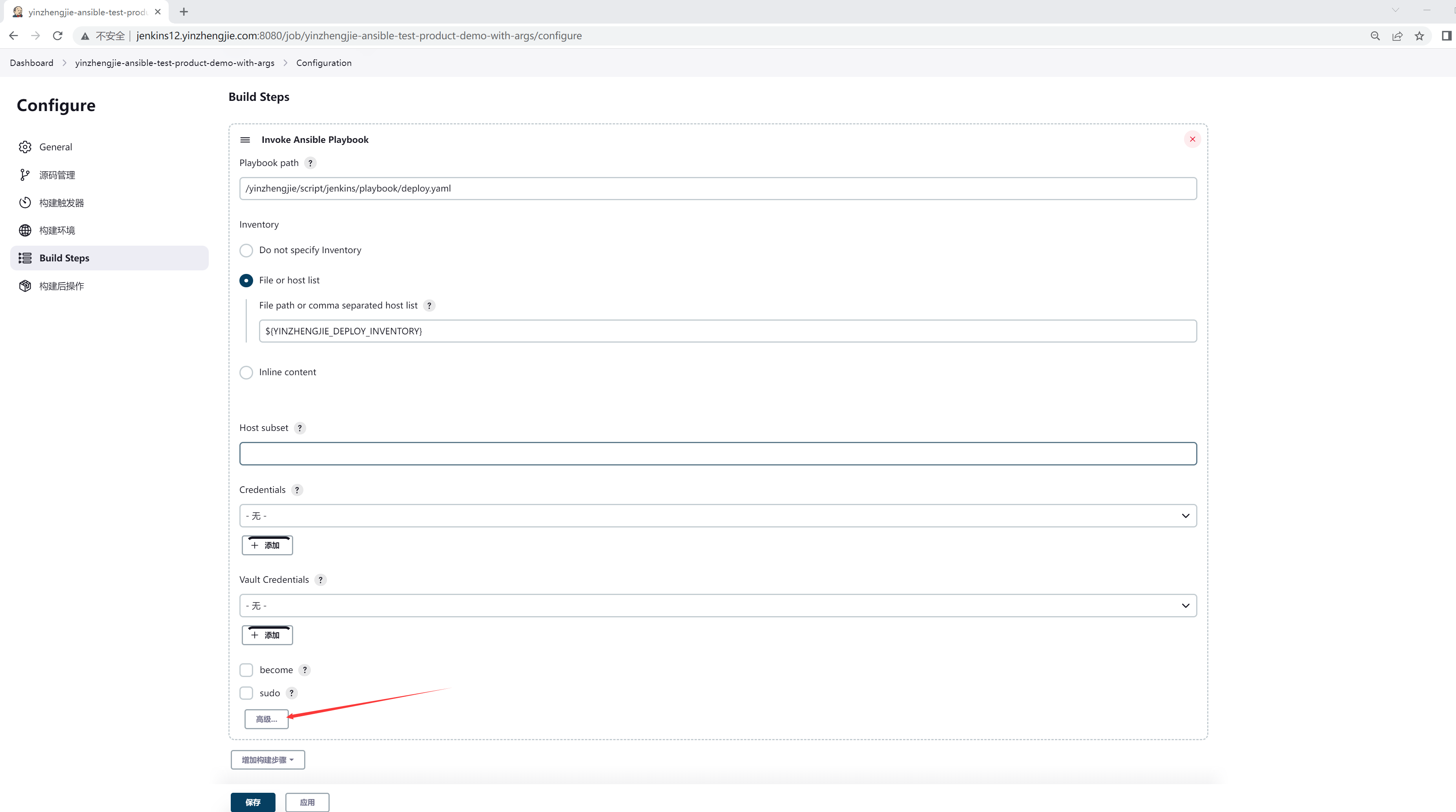Click the Playbook path help icon
The image size is (1456, 812).
pyautogui.click(x=310, y=163)
